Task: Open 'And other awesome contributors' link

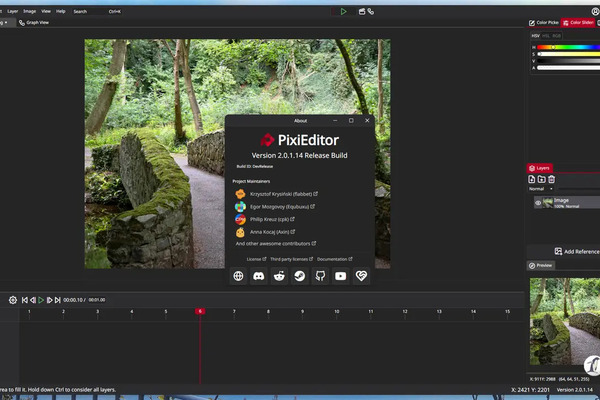Action: point(276,243)
